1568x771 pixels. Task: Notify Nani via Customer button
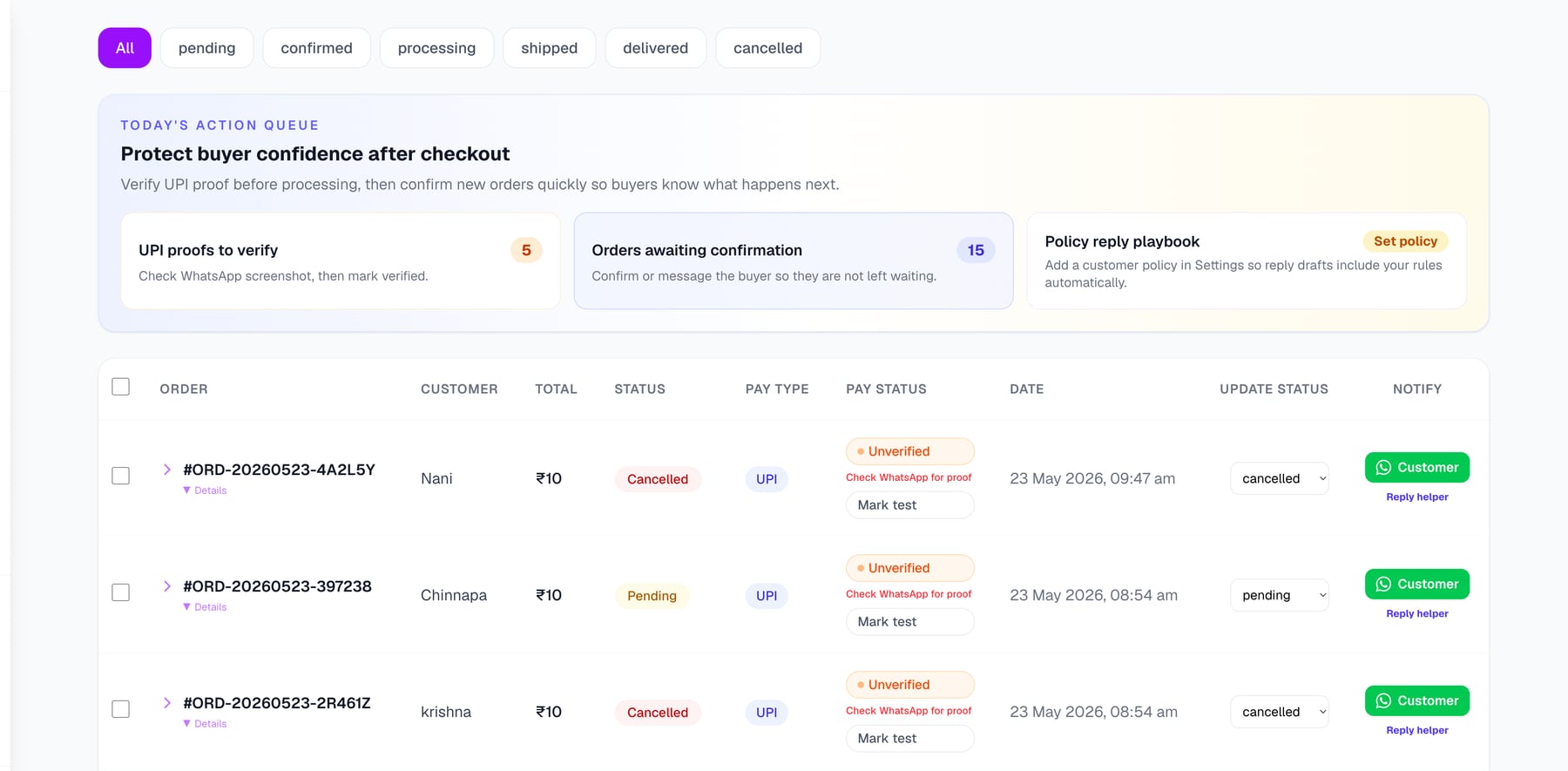[x=1417, y=468]
